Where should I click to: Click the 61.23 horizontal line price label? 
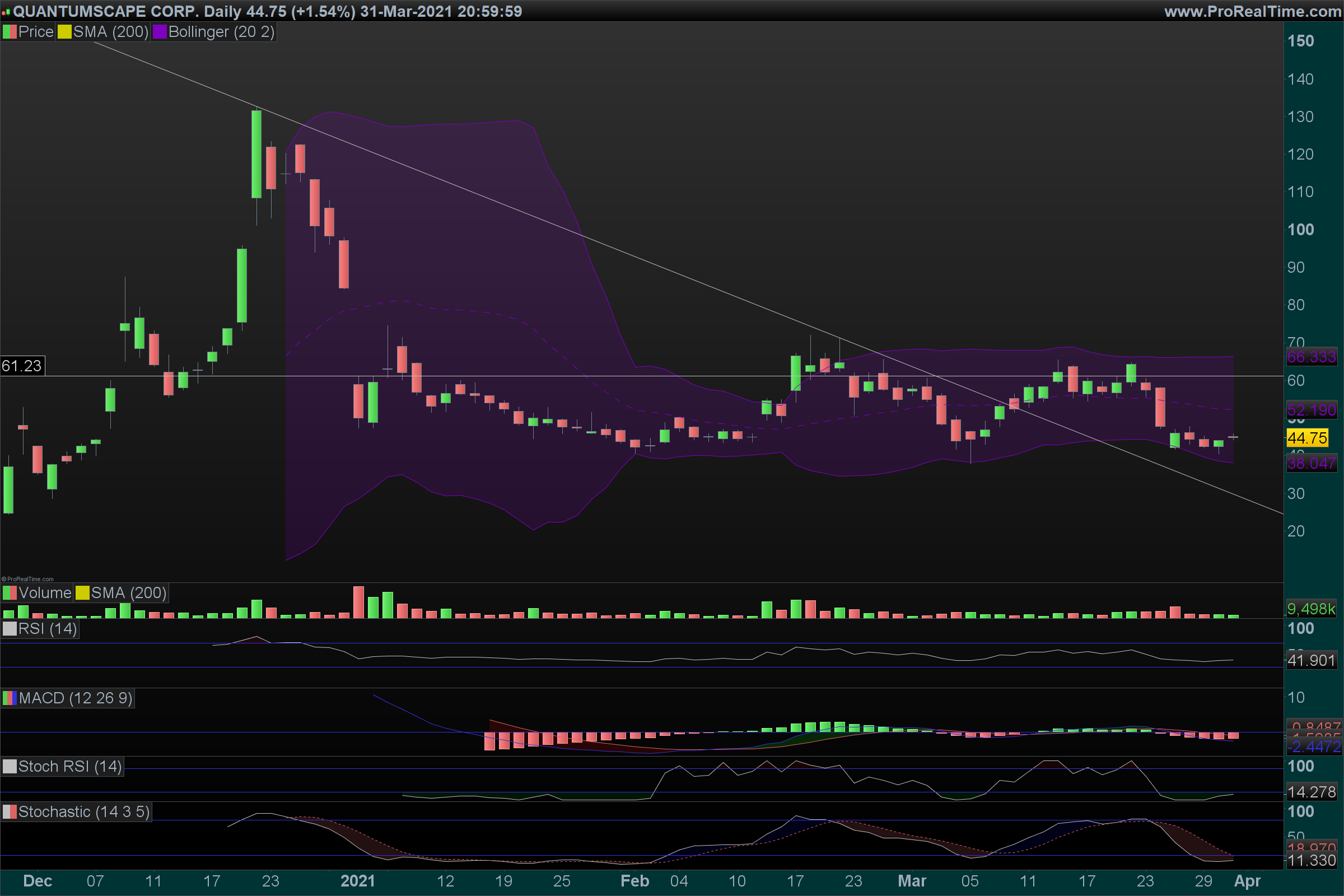coord(22,366)
